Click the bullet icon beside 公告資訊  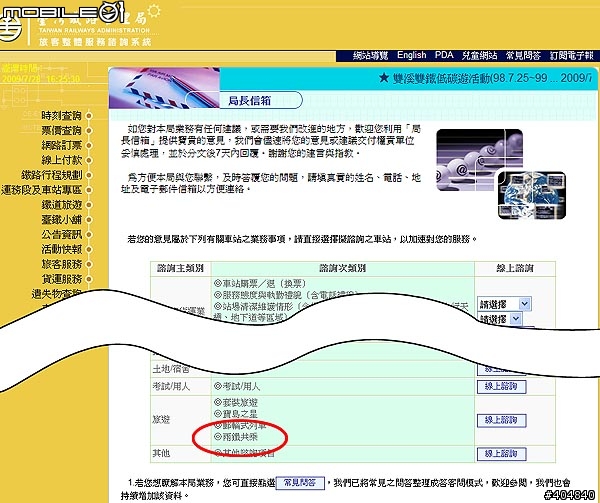click(89, 234)
